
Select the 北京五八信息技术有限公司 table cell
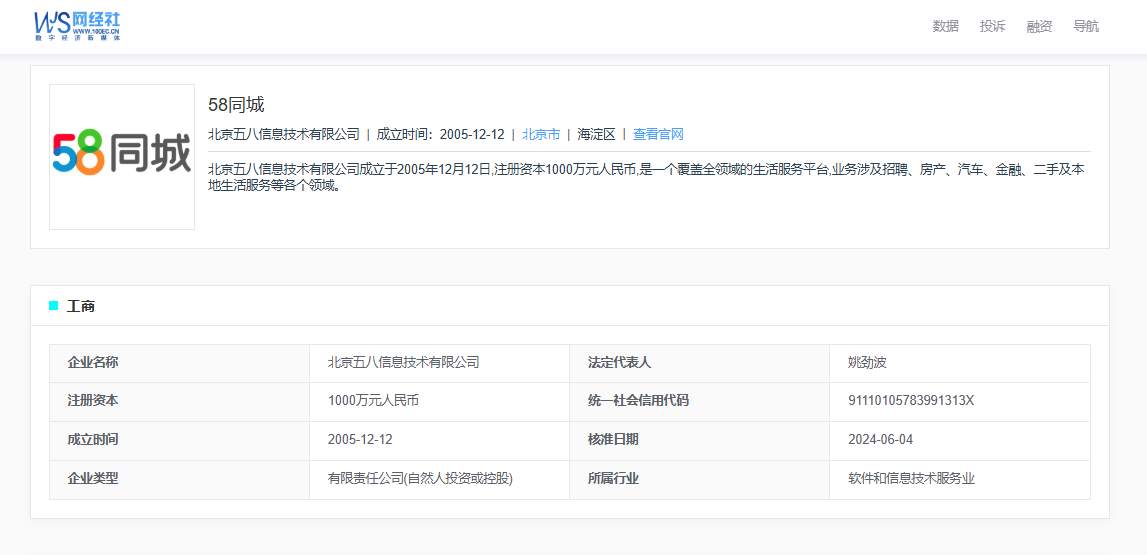coord(440,363)
